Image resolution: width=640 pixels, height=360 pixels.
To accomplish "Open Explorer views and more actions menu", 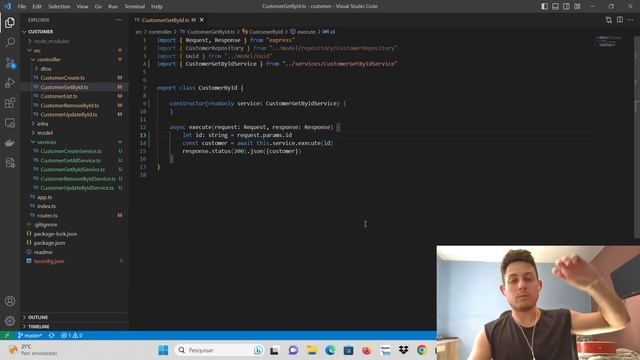I will pos(119,20).
